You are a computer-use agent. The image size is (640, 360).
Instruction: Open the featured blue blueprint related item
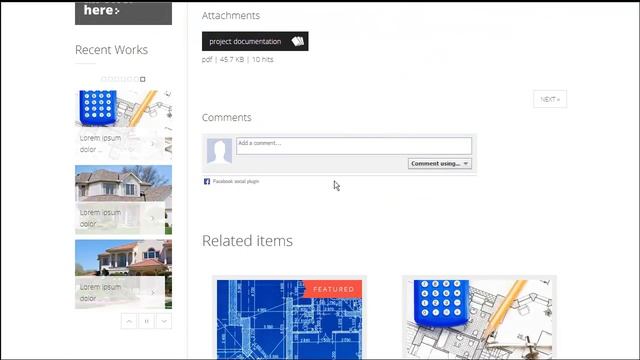[289, 319]
